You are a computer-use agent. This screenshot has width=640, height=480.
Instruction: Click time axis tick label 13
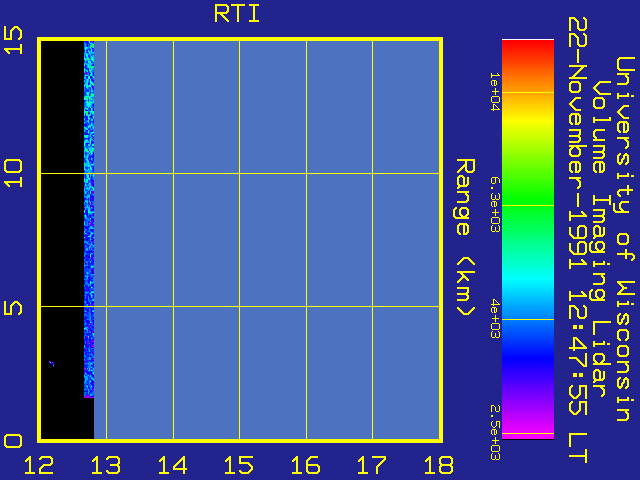106,464
